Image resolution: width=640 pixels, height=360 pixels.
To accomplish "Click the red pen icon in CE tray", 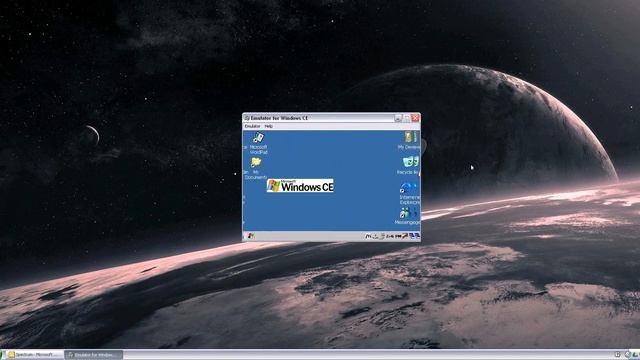I will (x=405, y=236).
